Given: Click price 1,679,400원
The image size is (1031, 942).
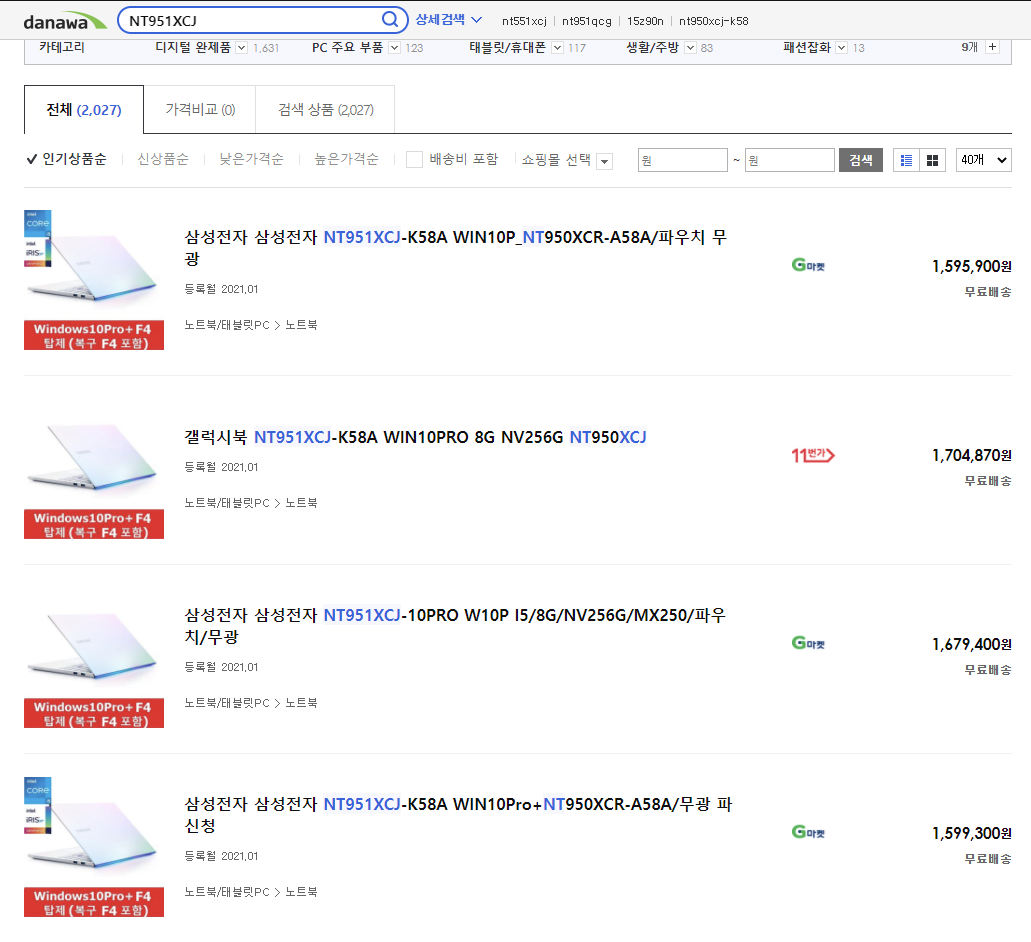Looking at the screenshot, I should pyautogui.click(x=971, y=644).
